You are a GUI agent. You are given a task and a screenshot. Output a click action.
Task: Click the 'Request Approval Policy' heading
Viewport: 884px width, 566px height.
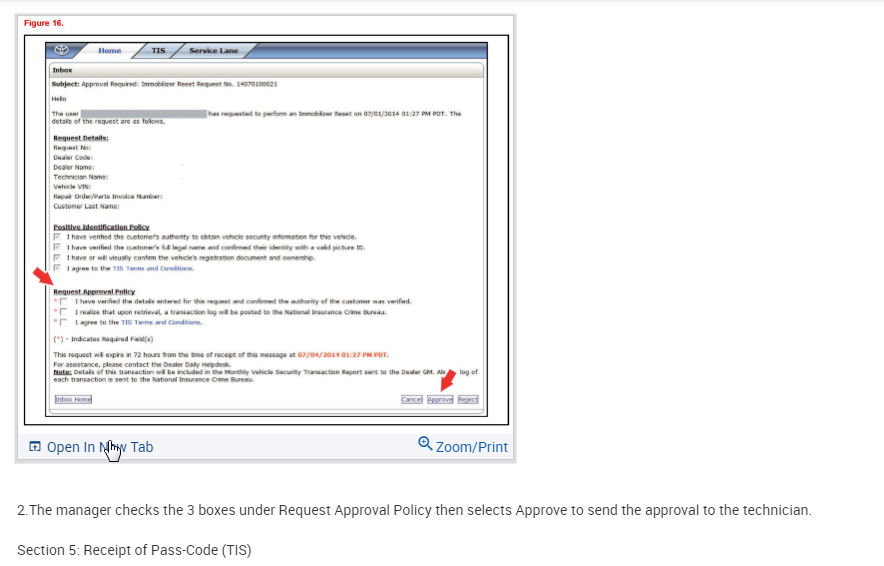pos(94,291)
